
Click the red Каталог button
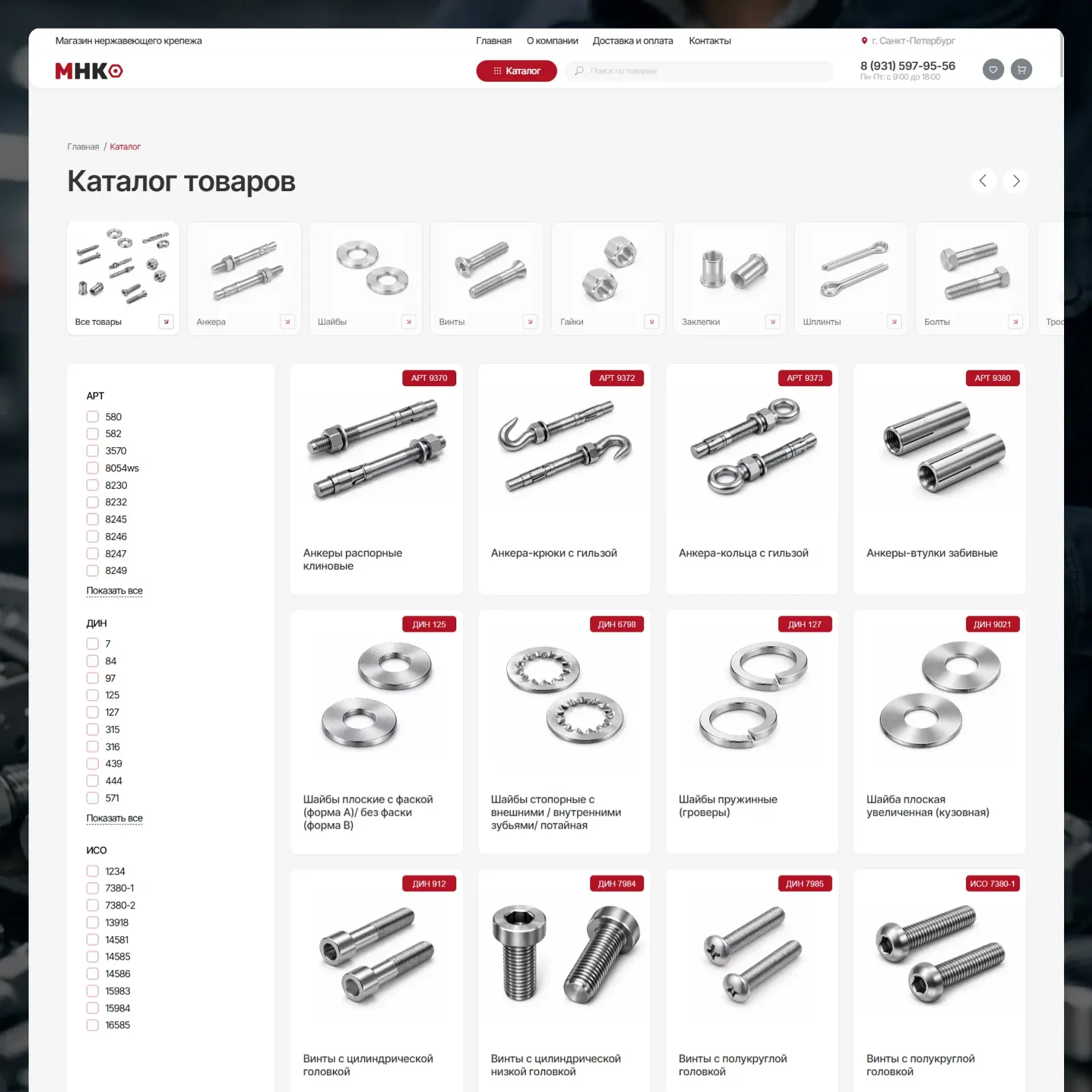(x=517, y=71)
